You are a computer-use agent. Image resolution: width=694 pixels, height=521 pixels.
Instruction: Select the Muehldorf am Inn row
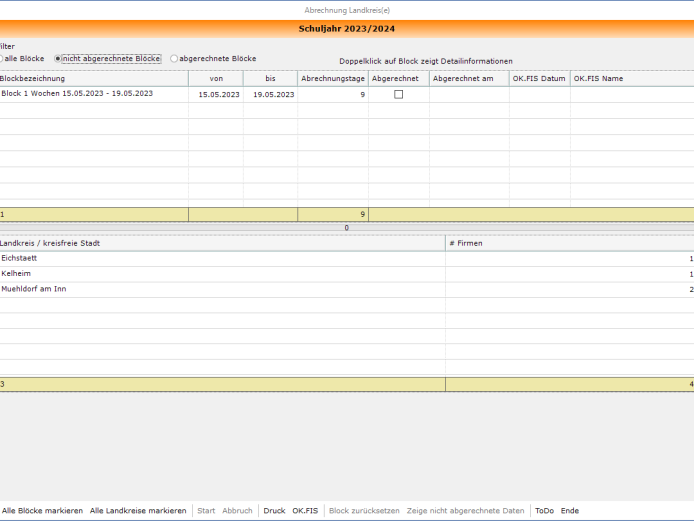tap(347, 289)
